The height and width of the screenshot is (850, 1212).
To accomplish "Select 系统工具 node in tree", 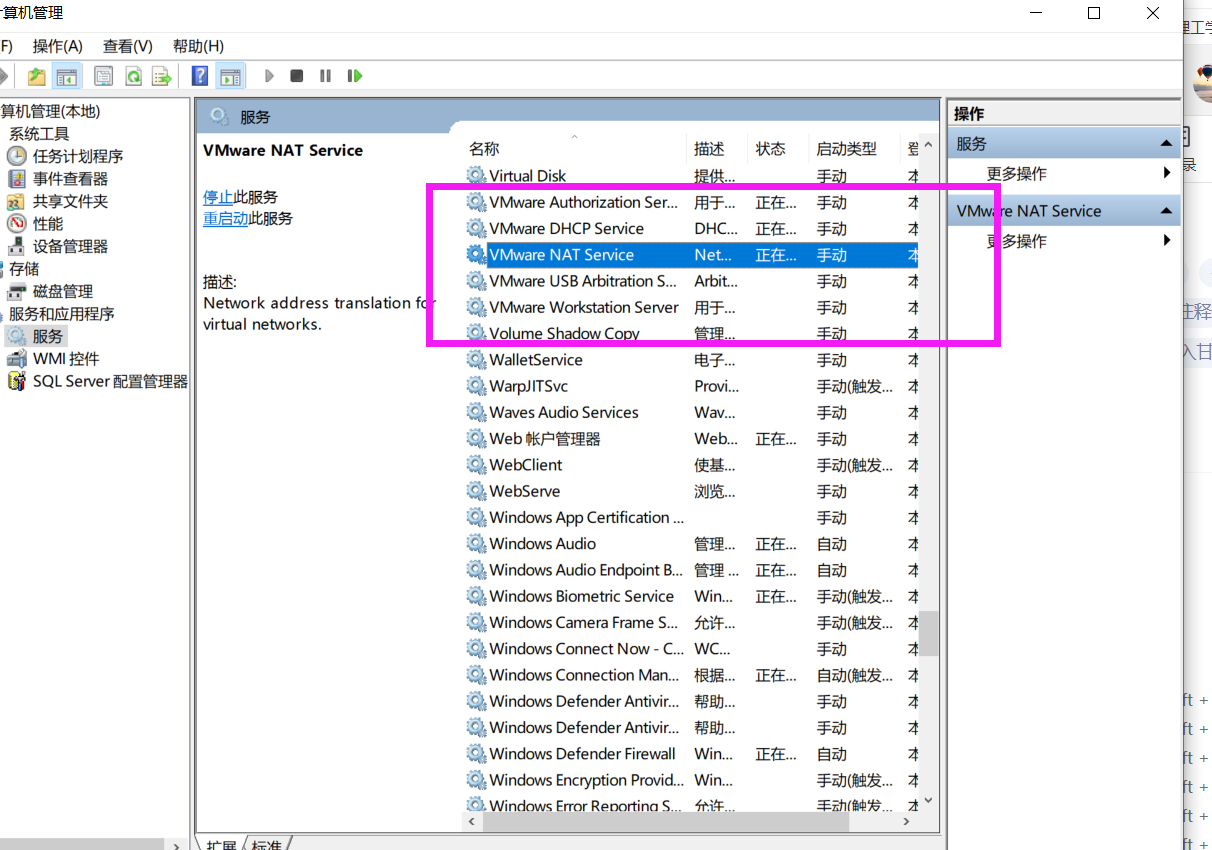I will [x=39, y=134].
